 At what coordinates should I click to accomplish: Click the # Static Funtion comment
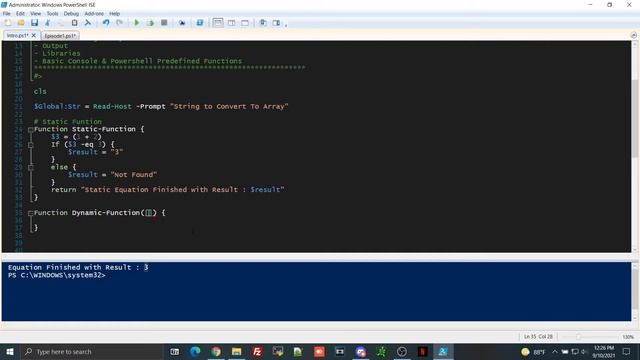68,122
